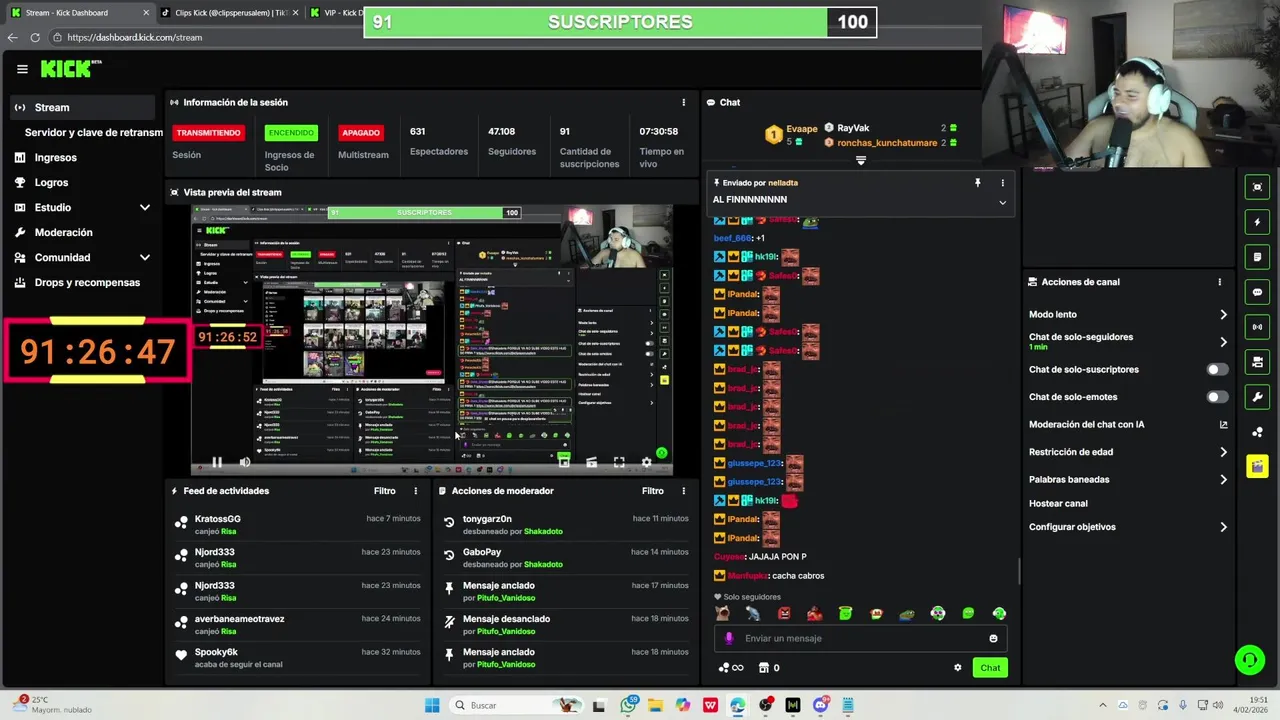Click the purple microphone icon in chat
Viewport: 1280px width, 720px height.
(729, 638)
